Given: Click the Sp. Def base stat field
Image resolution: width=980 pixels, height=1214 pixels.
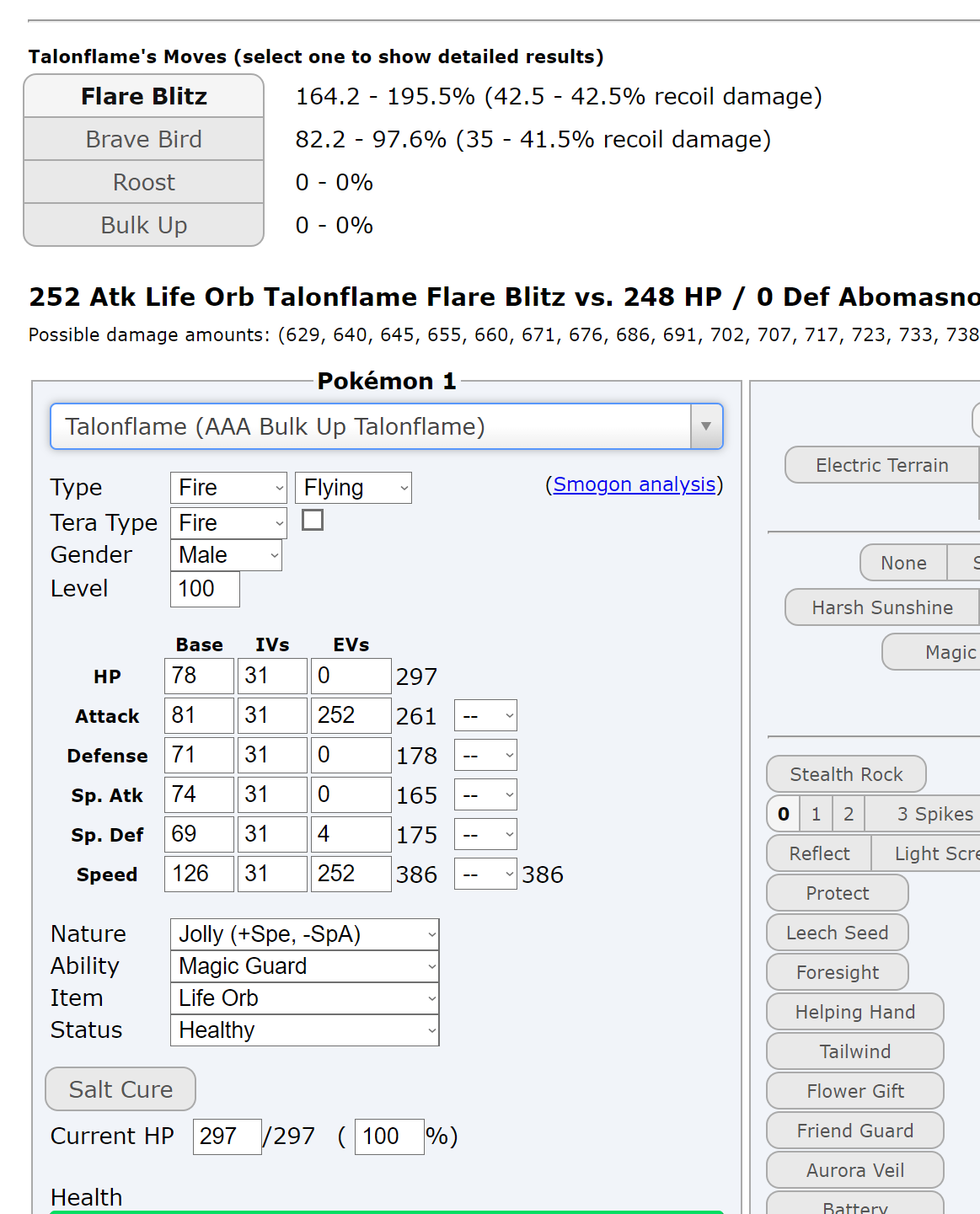Looking at the screenshot, I should tap(199, 834).
